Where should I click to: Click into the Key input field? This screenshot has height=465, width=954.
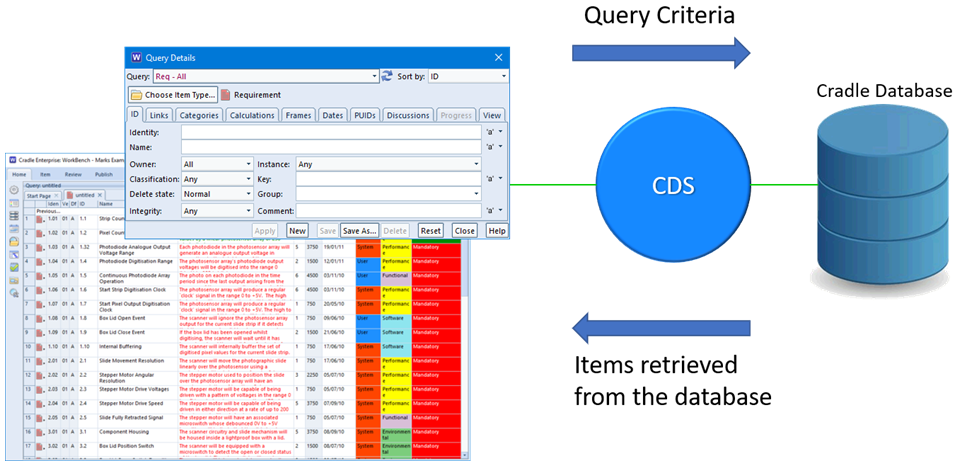pos(388,180)
